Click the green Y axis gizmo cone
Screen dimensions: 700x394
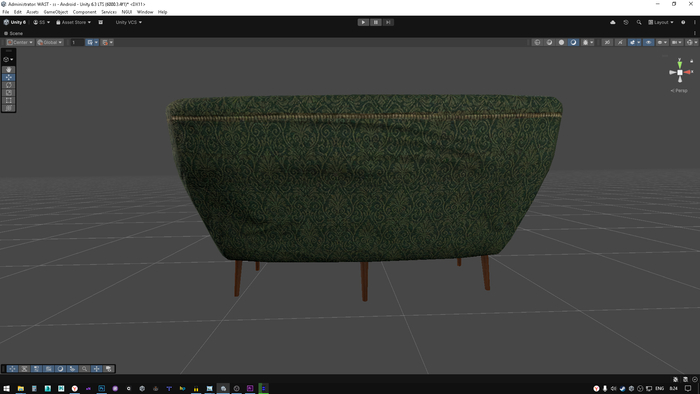679,64
